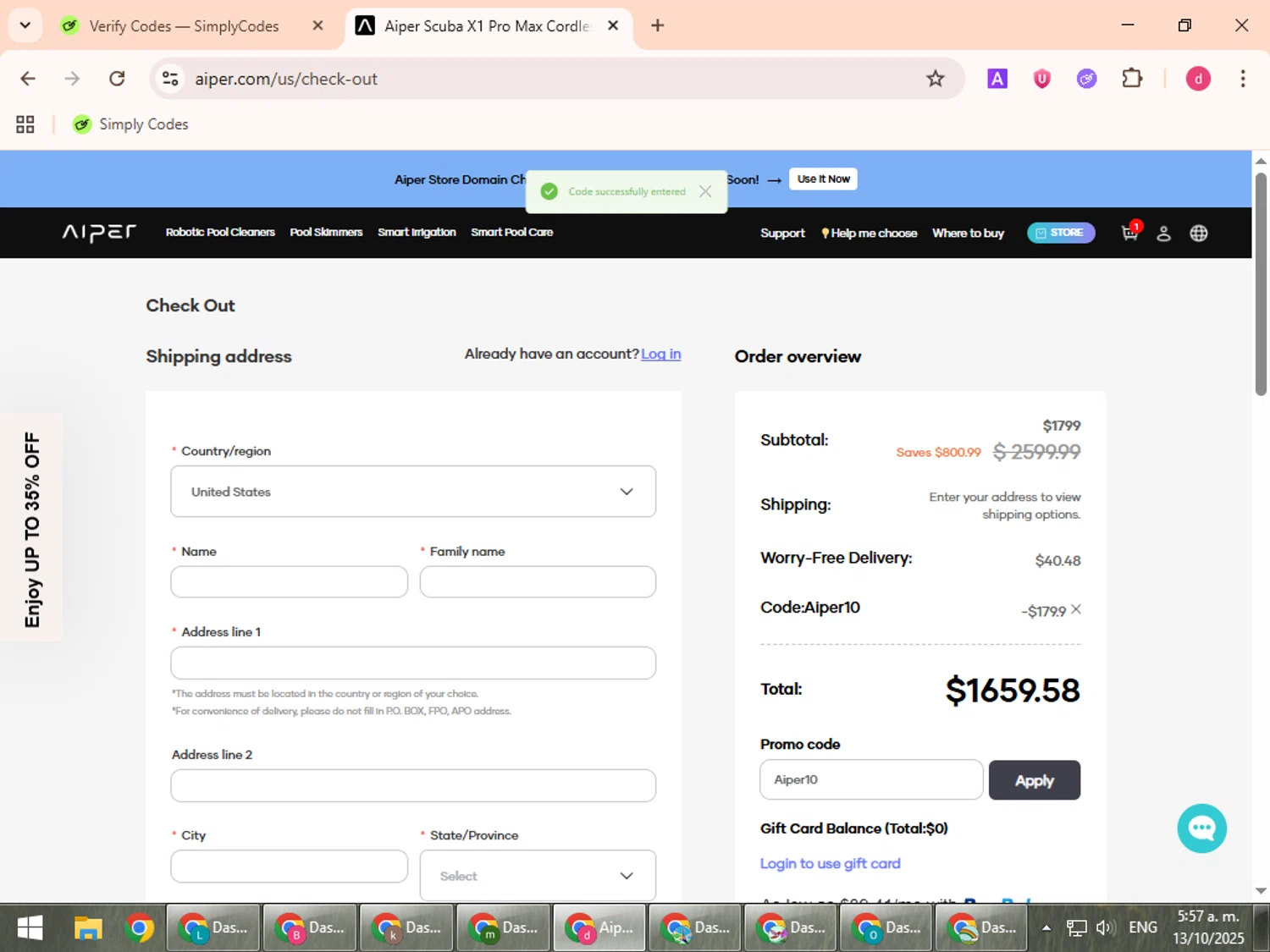Open the Chrome three-dot menu
The height and width of the screenshot is (952, 1270).
click(1243, 79)
